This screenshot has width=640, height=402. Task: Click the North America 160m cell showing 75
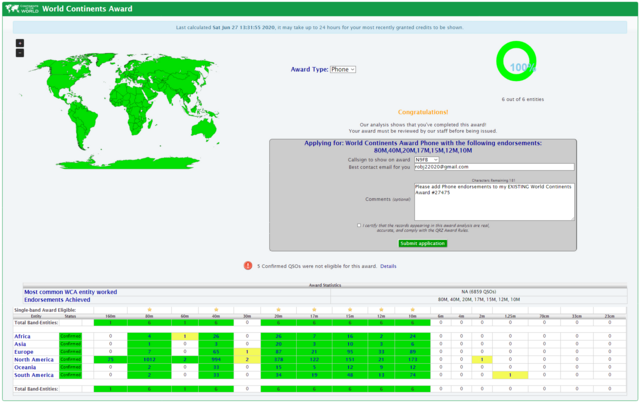110,360
